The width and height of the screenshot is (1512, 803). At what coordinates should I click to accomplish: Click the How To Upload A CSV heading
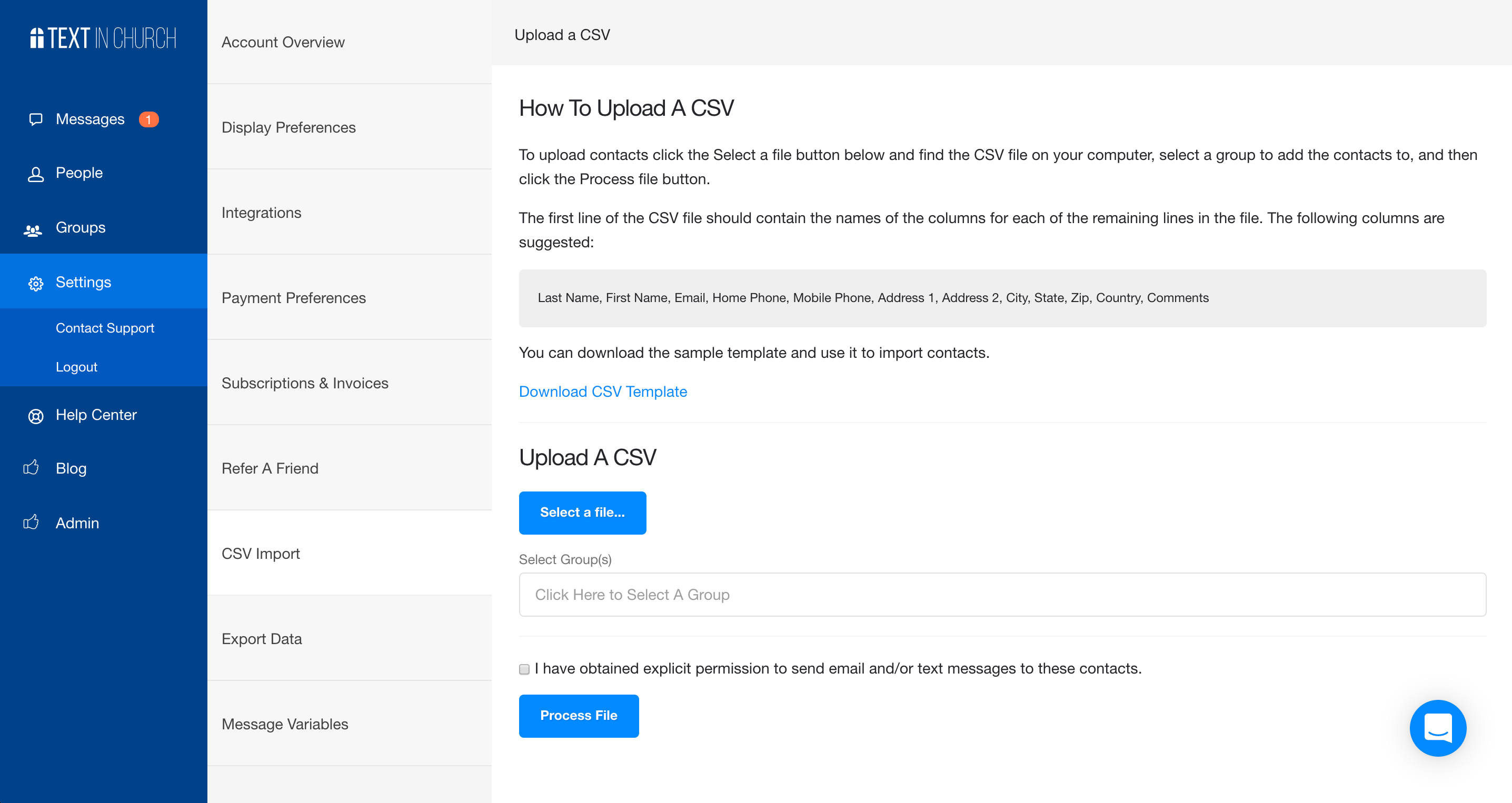tap(626, 108)
